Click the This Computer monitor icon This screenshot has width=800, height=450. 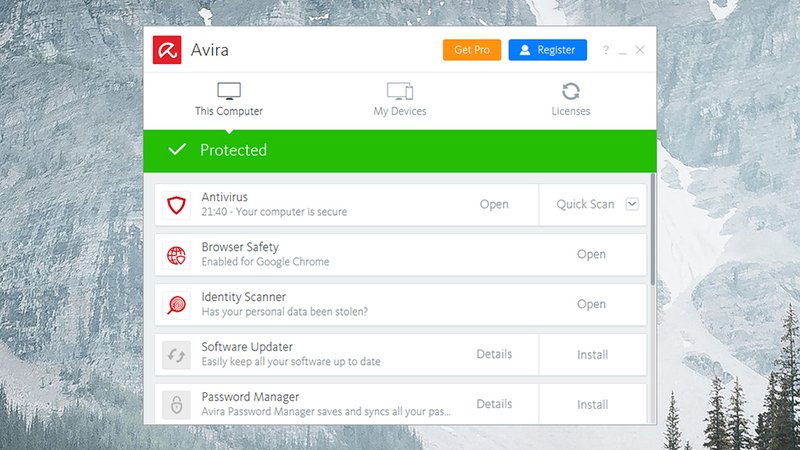pyautogui.click(x=229, y=91)
